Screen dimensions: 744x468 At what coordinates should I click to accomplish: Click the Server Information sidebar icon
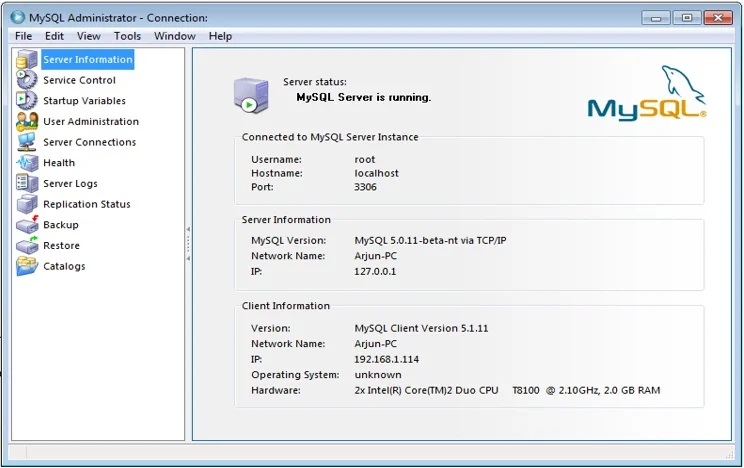point(27,59)
